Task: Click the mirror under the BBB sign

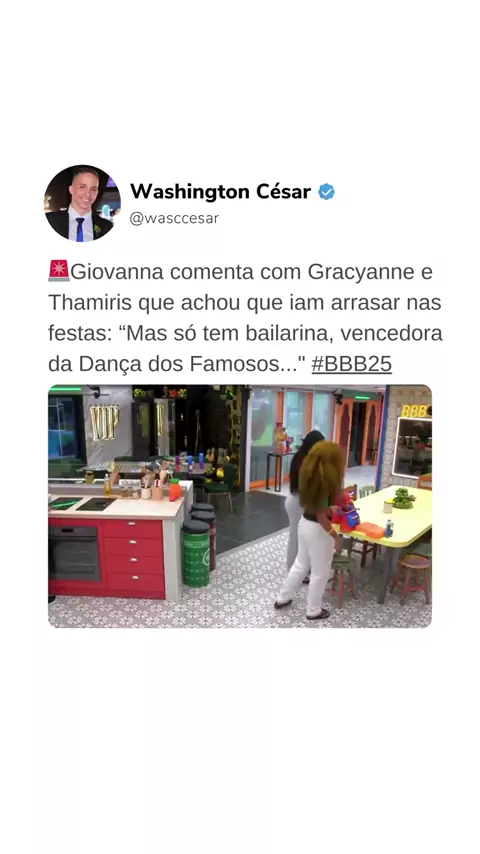Action: (x=412, y=447)
